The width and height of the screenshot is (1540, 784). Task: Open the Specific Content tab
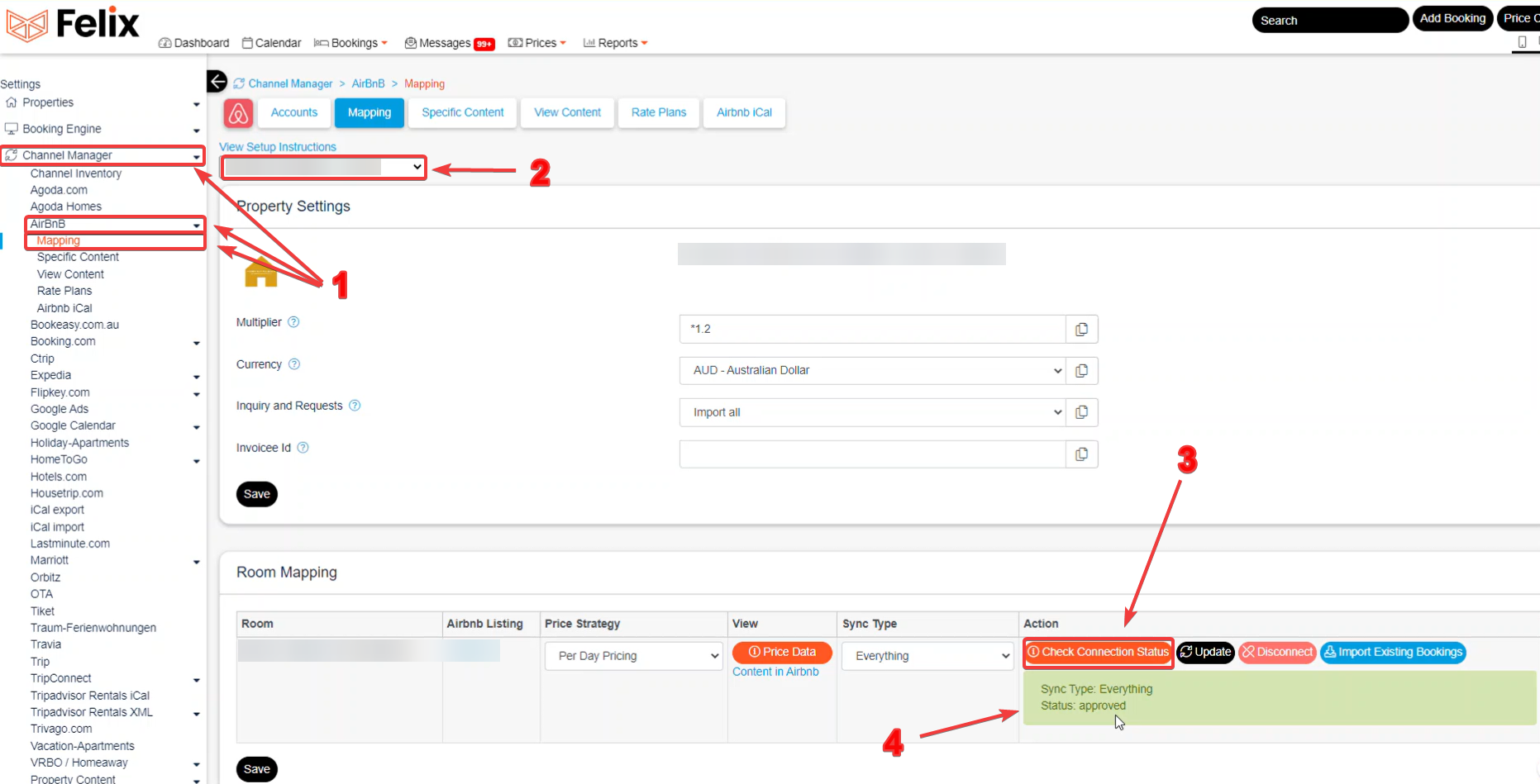pyautogui.click(x=463, y=112)
